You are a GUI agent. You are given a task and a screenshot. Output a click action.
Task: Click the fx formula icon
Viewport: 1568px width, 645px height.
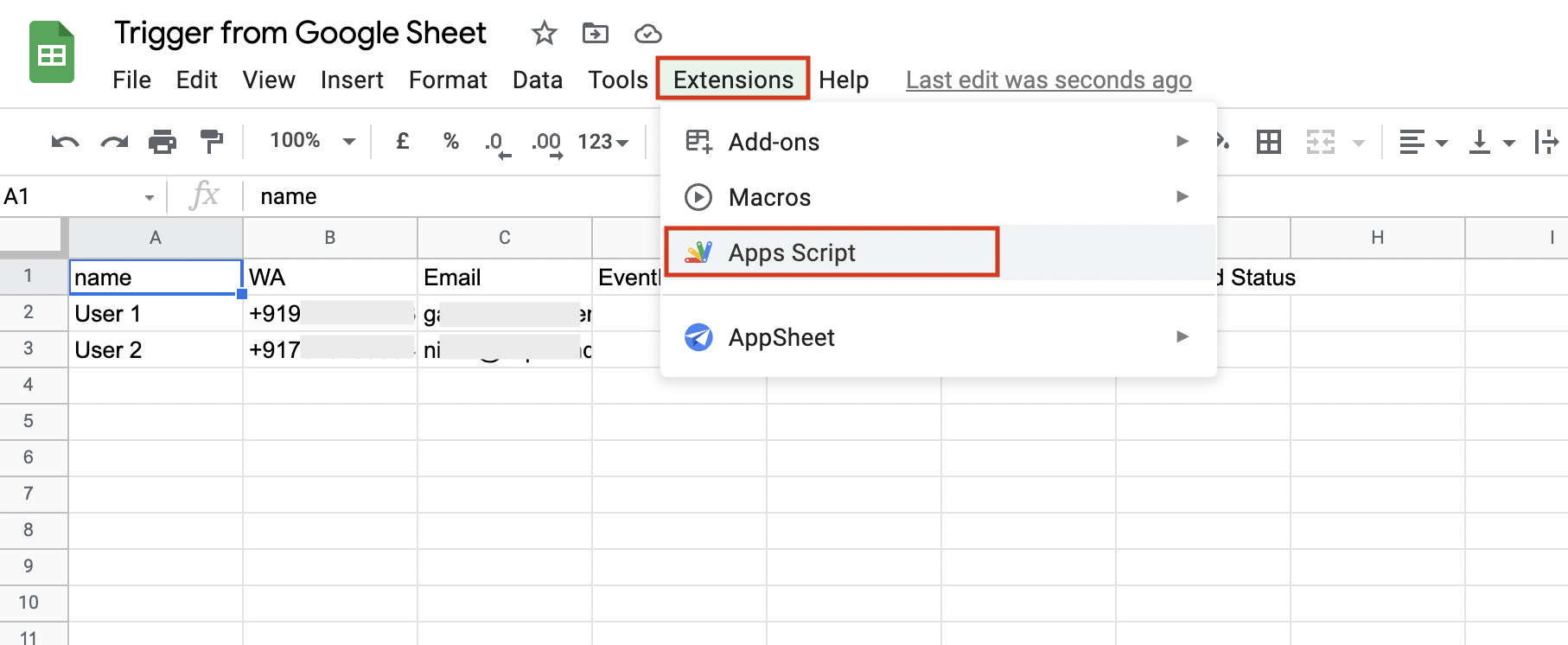pos(205,195)
